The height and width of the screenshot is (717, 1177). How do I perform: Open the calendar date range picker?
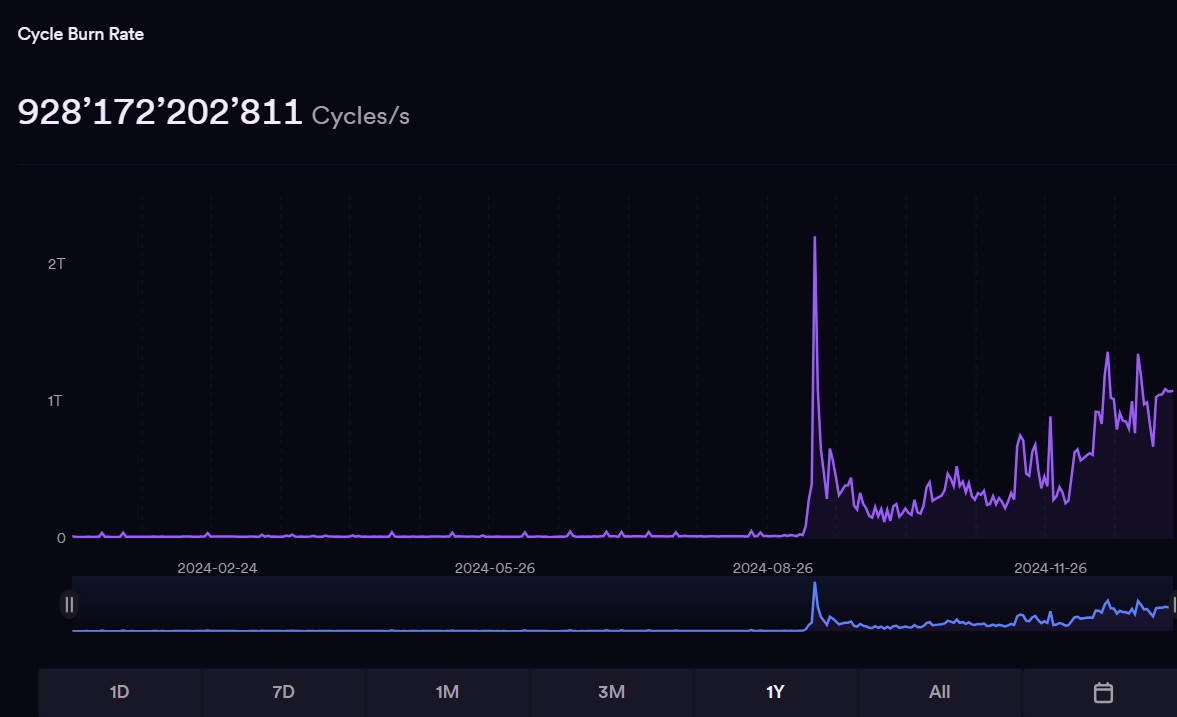pos(1103,692)
